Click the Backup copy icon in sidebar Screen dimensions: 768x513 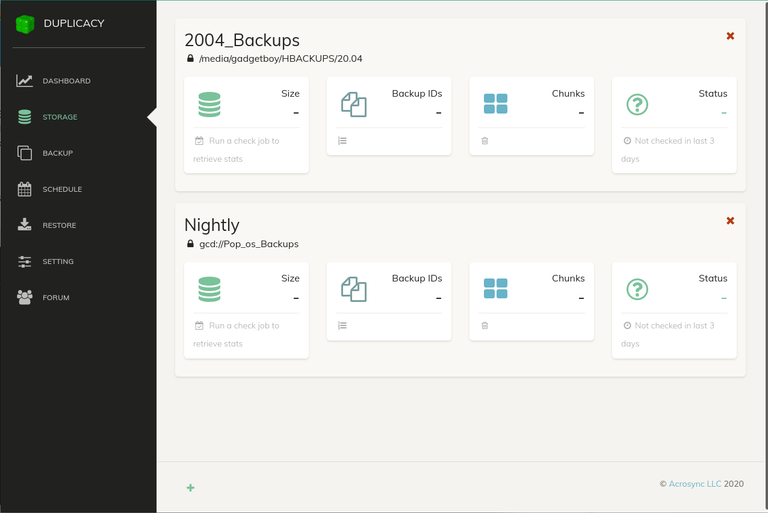[24, 153]
